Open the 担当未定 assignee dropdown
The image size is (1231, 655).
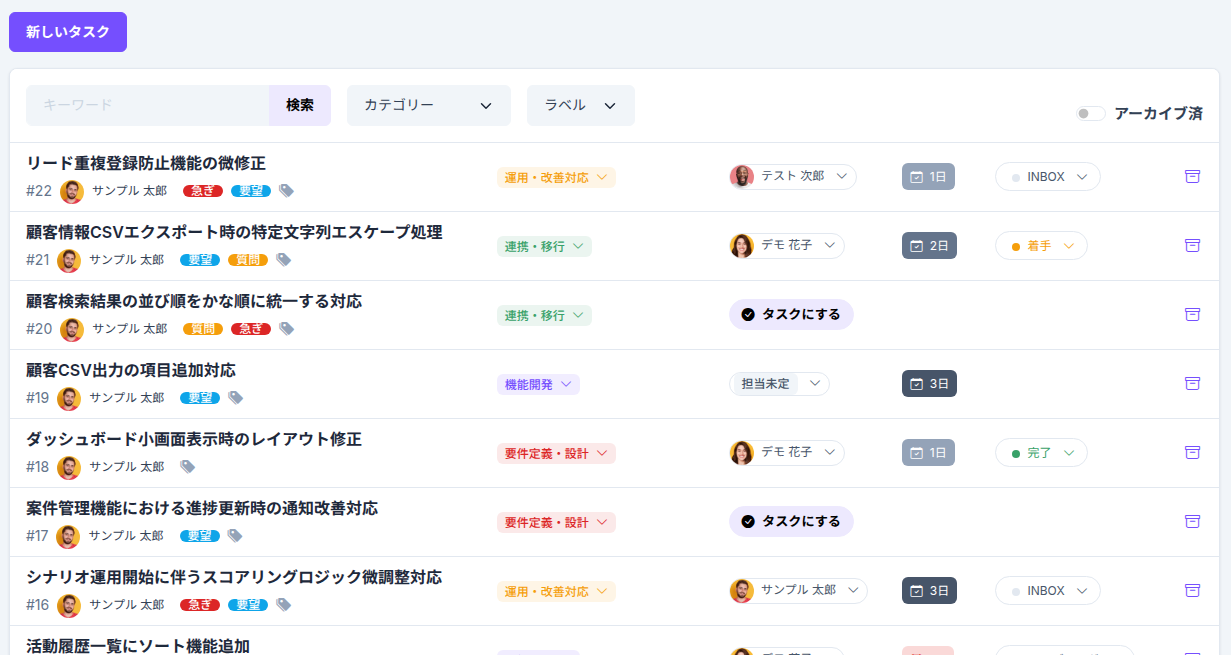(x=780, y=383)
